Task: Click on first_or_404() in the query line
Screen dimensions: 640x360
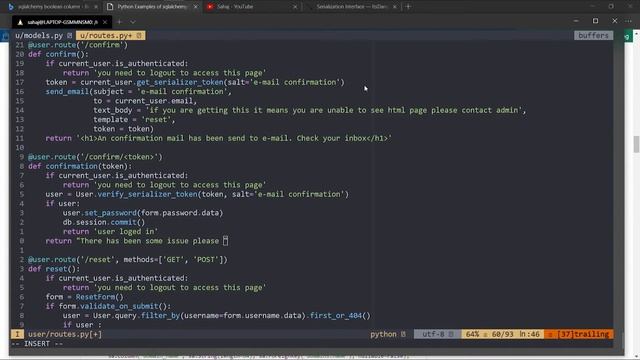Action: tap(340, 316)
